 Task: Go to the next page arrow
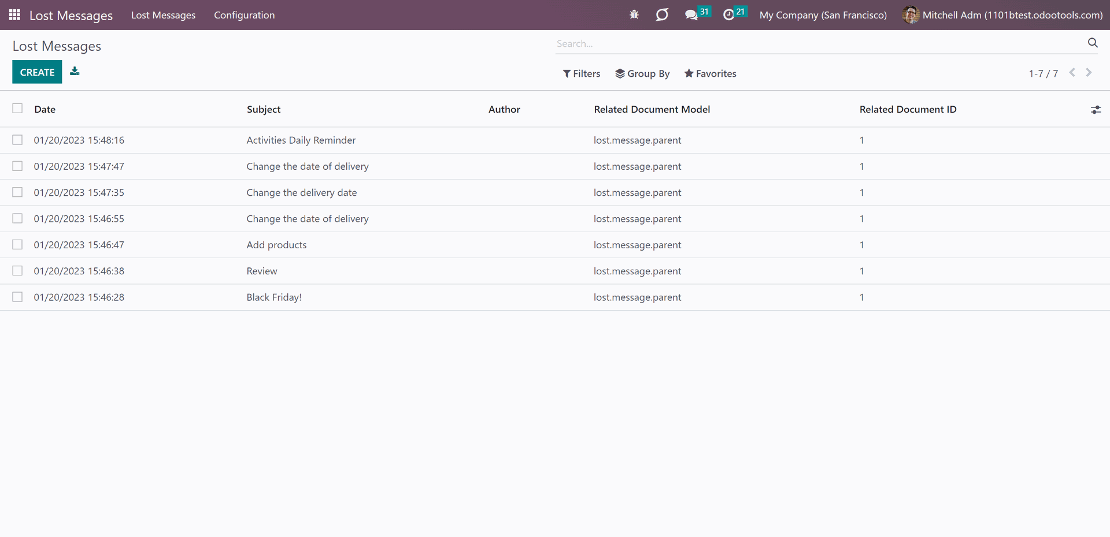(x=1089, y=73)
